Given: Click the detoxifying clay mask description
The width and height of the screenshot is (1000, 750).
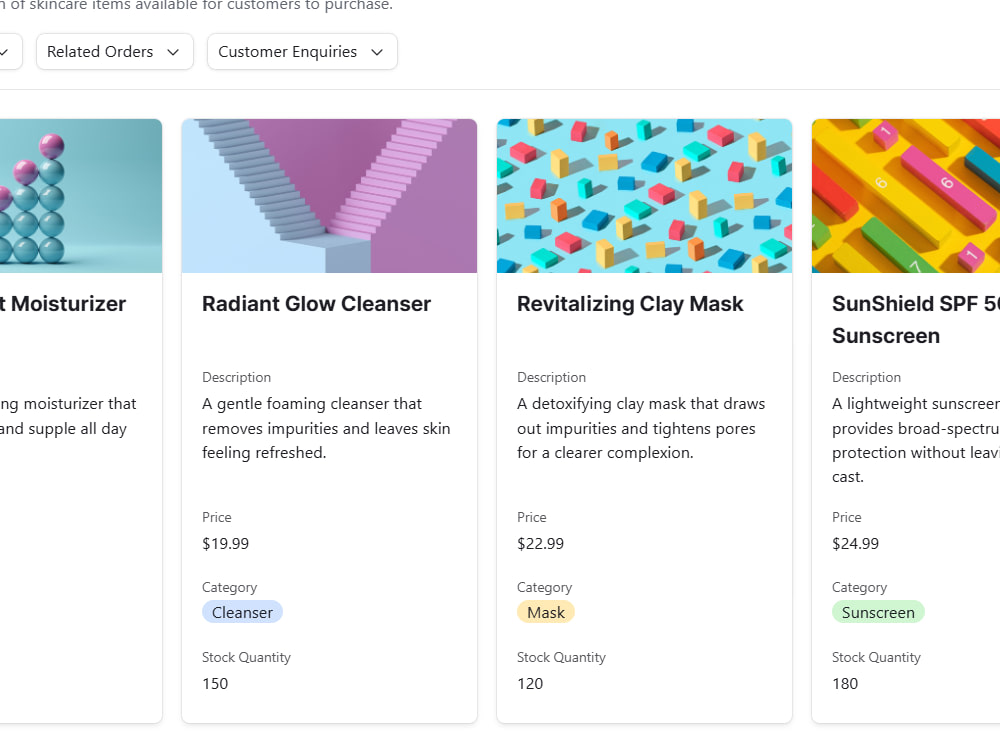Looking at the screenshot, I should point(641,428).
